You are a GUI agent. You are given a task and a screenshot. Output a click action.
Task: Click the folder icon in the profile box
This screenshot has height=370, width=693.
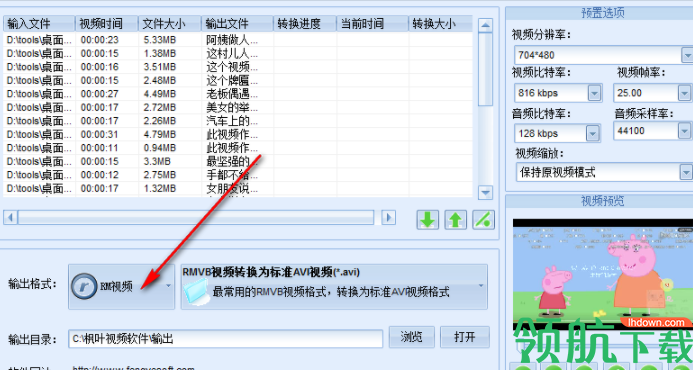tap(197, 293)
